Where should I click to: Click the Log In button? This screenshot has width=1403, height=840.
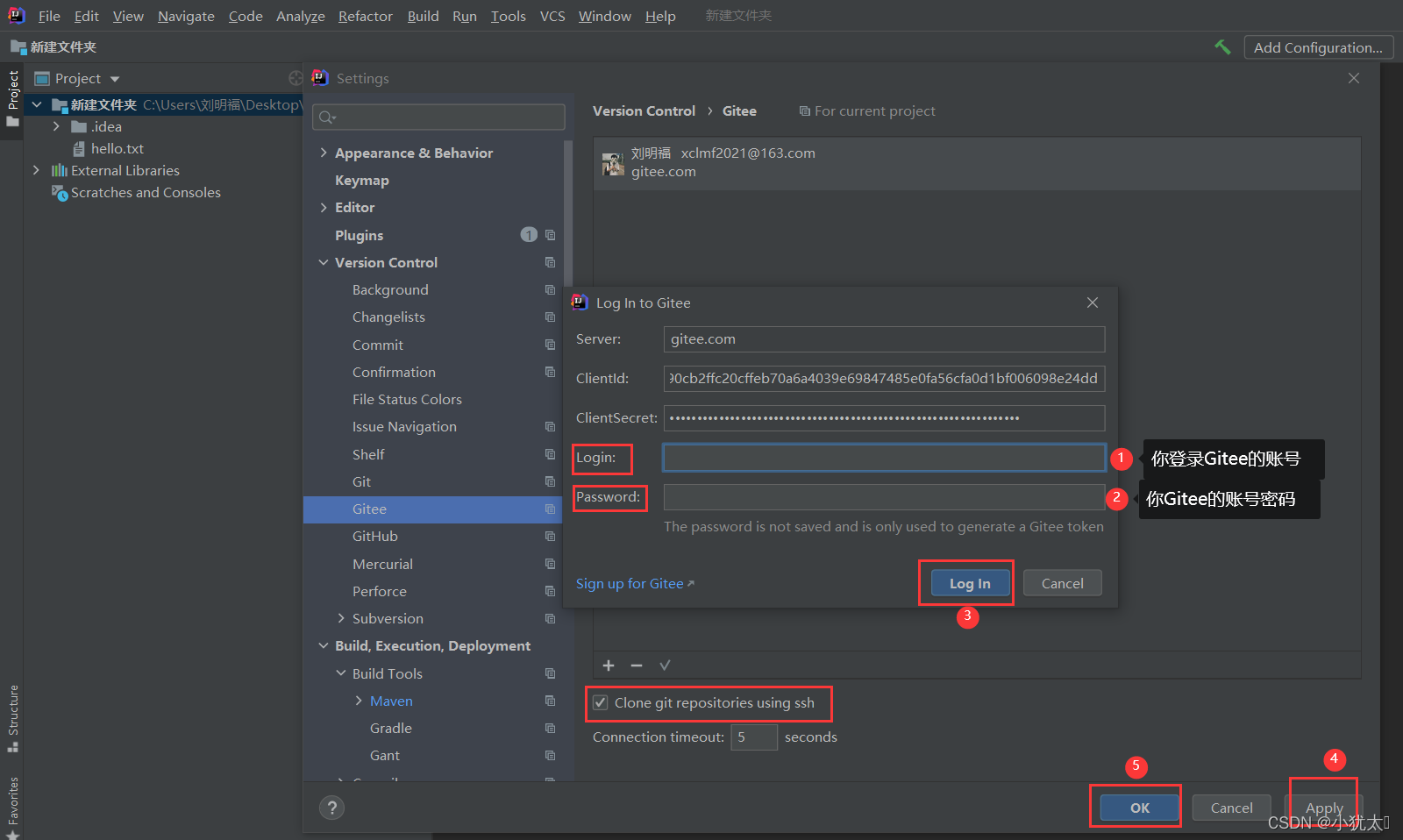pos(970,583)
